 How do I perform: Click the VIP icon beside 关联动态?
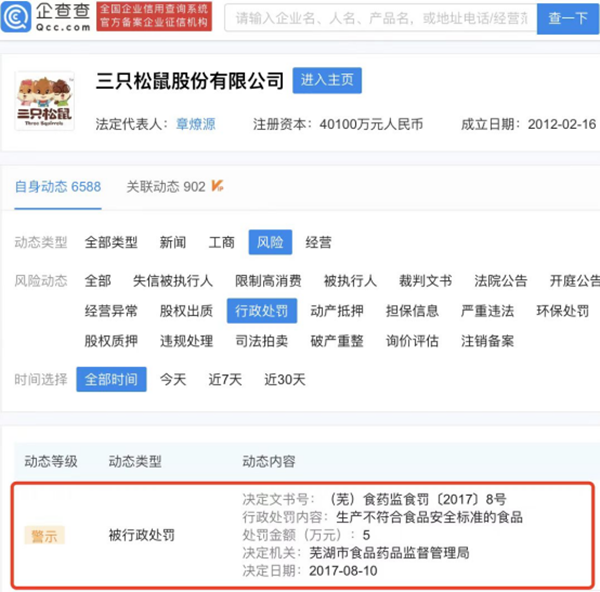[218, 186]
